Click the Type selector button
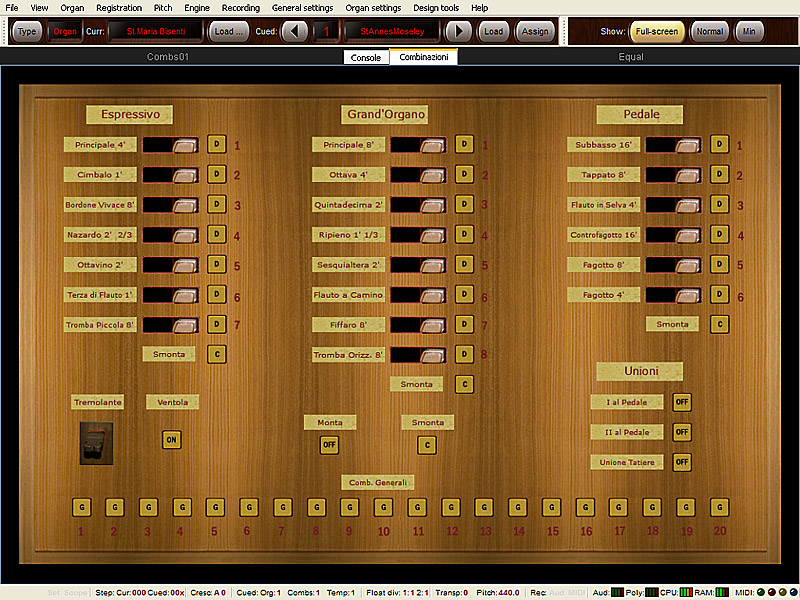800x600 pixels. click(x=27, y=31)
